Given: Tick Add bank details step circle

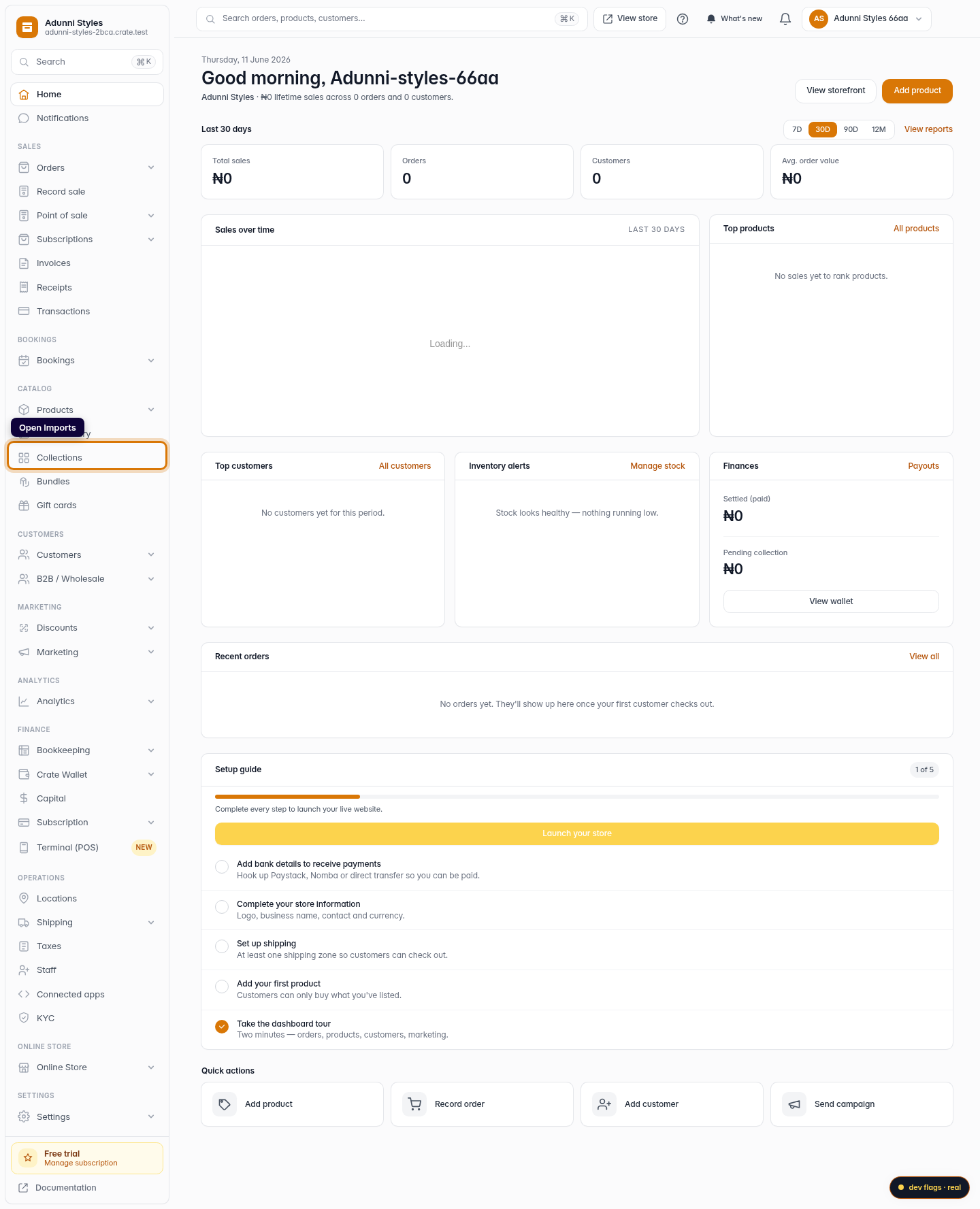Looking at the screenshot, I should pyautogui.click(x=222, y=867).
